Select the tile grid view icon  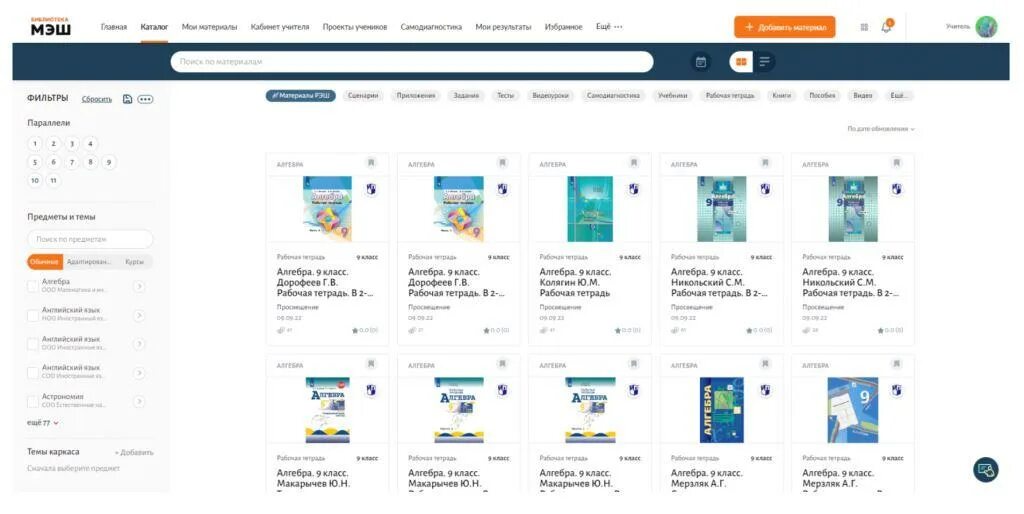tap(741, 62)
